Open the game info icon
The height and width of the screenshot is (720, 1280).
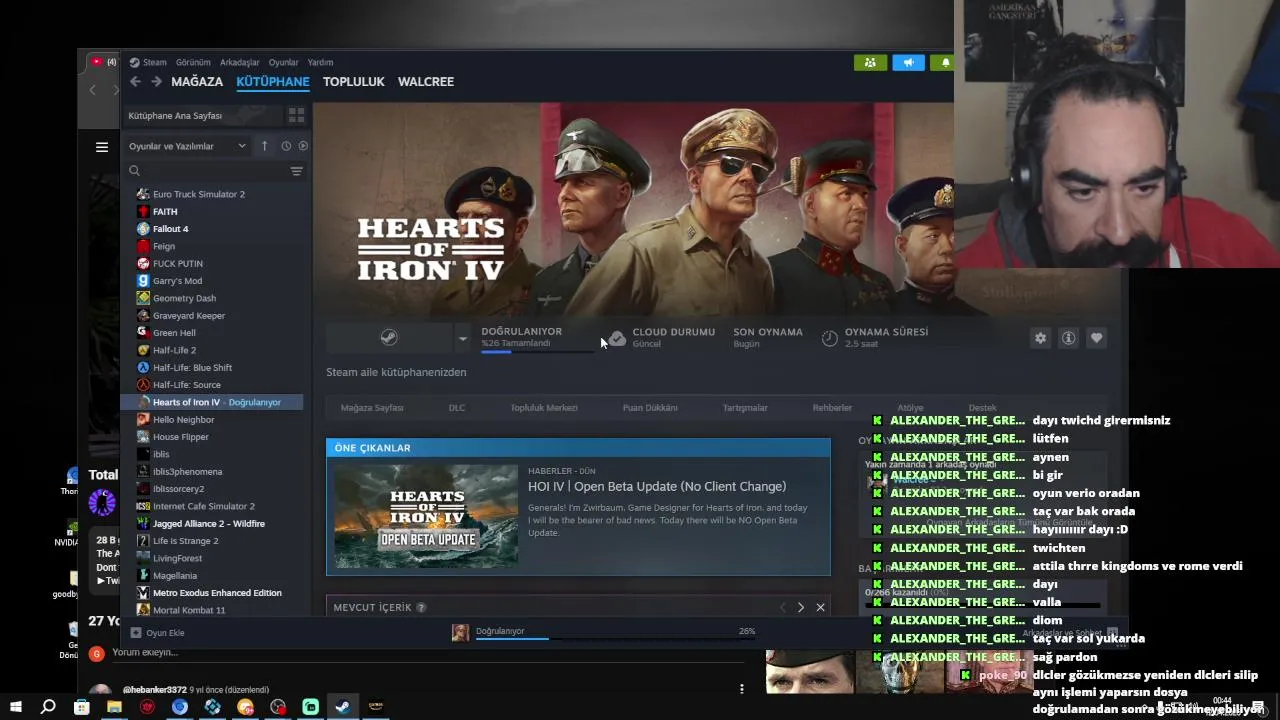(1068, 338)
